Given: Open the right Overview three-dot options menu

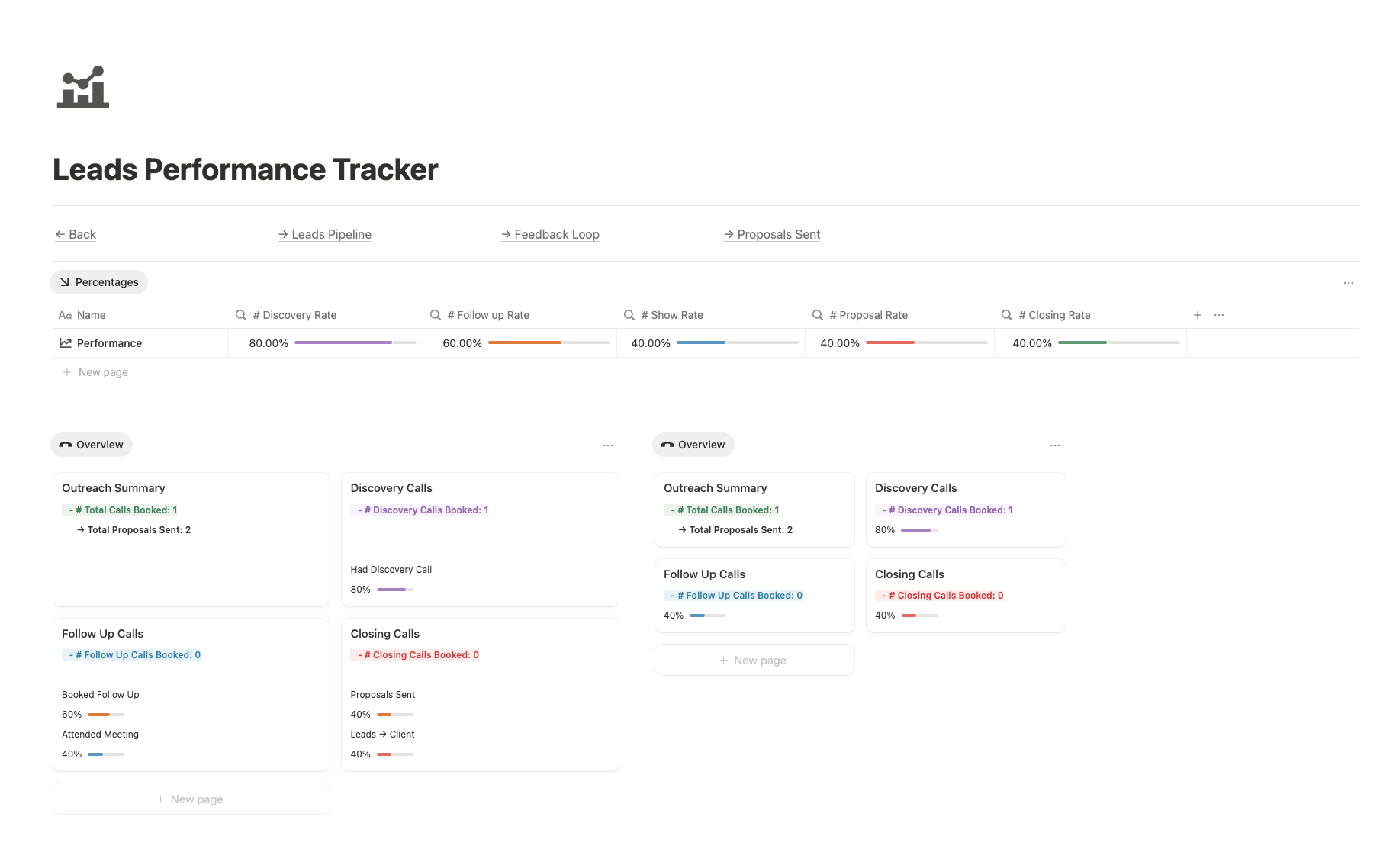Looking at the screenshot, I should [x=1054, y=445].
